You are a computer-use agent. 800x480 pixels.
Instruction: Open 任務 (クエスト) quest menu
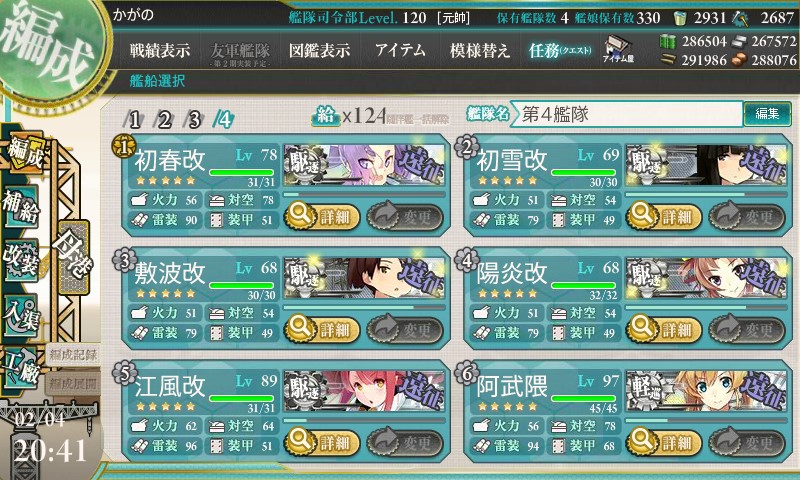[x=560, y=50]
